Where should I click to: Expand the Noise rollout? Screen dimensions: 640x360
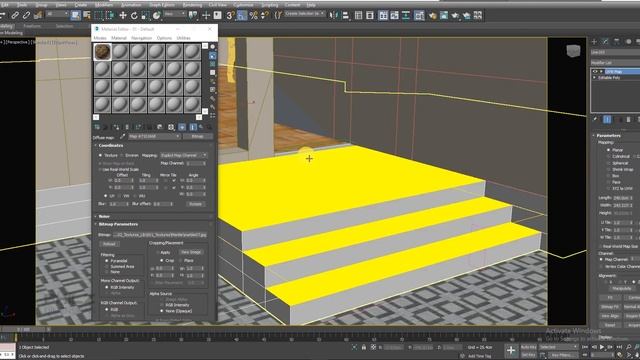(104, 216)
